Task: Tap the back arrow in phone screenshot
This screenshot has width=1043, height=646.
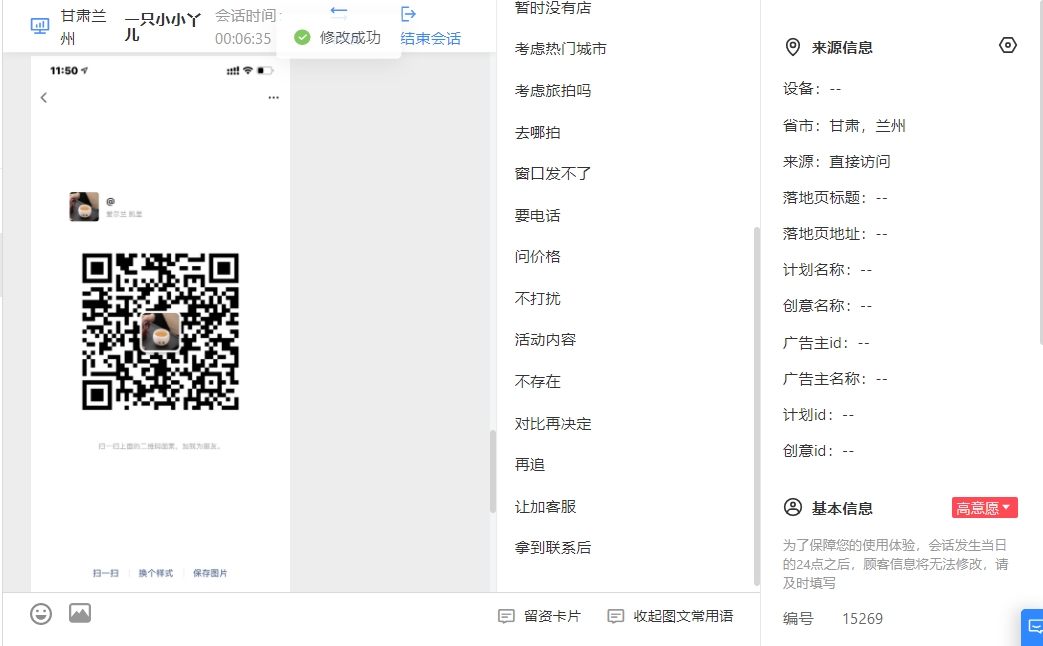Action: 44,98
